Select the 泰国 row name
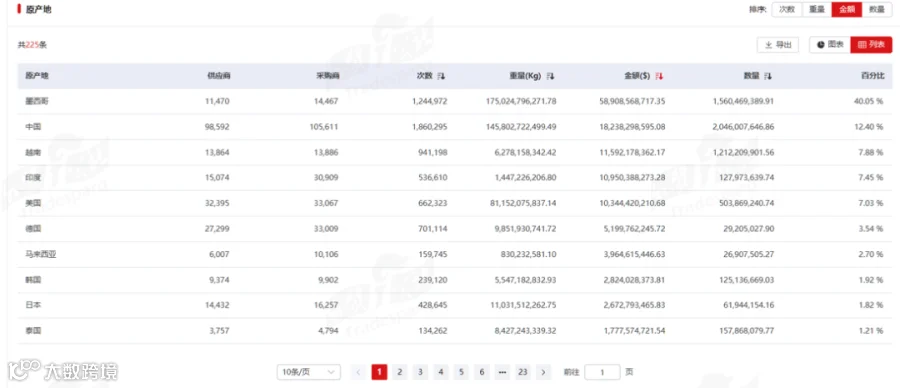 tap(33, 331)
